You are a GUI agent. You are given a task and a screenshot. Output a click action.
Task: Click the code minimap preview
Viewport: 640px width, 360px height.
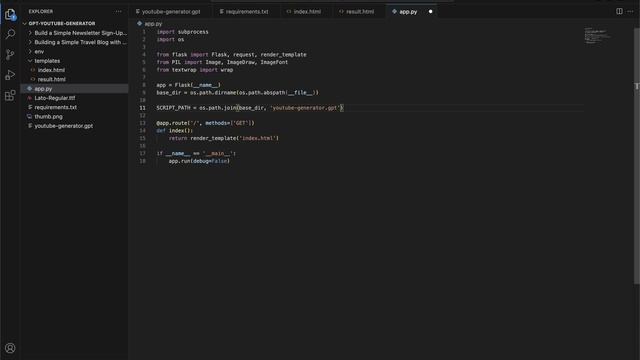point(598,36)
